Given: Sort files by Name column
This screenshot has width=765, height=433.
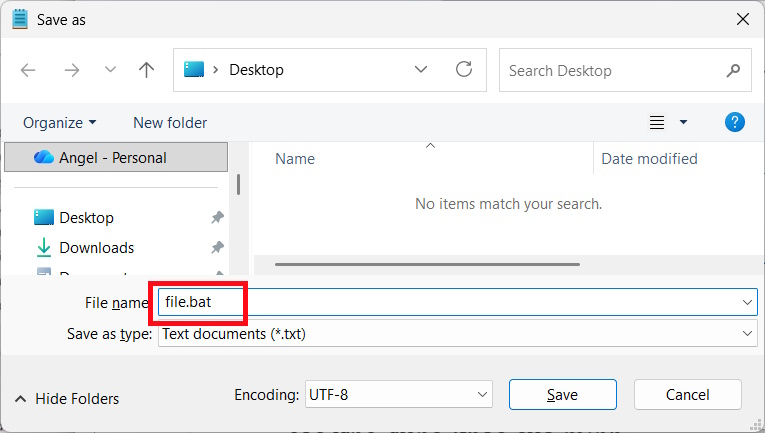Looking at the screenshot, I should (x=295, y=158).
